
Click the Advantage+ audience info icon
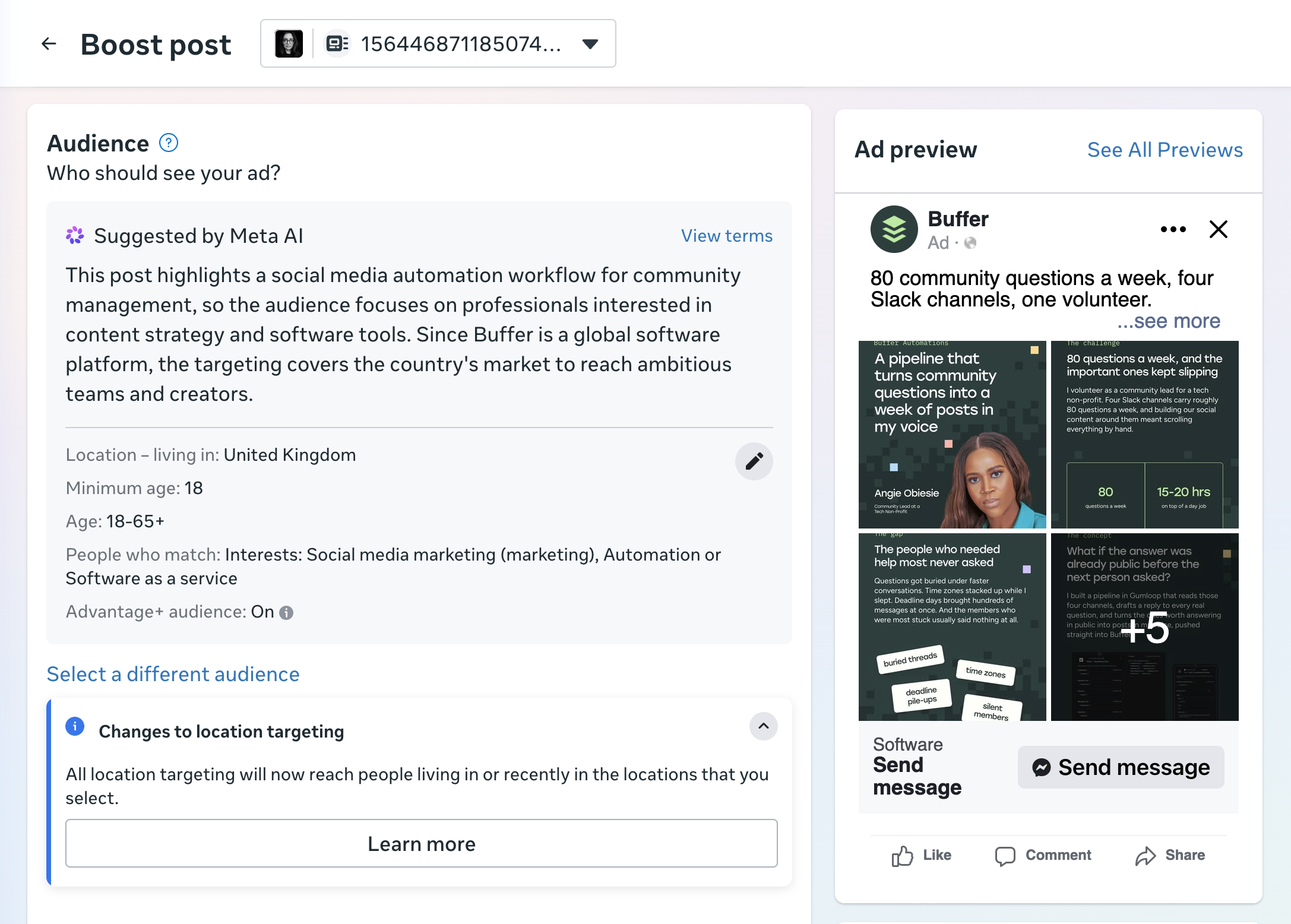click(286, 613)
